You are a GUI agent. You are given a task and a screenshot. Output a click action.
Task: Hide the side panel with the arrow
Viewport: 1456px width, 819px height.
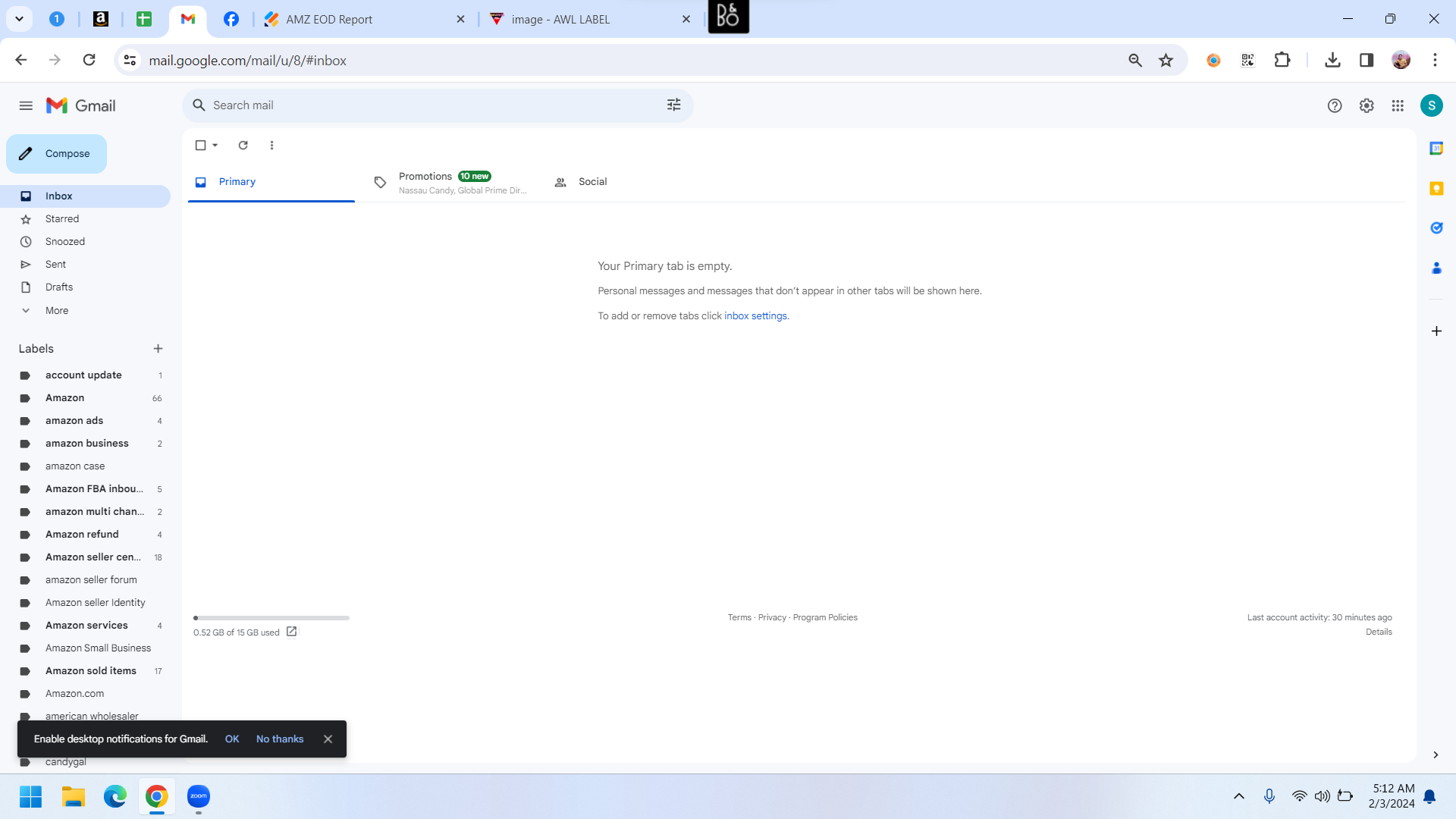point(1436,755)
